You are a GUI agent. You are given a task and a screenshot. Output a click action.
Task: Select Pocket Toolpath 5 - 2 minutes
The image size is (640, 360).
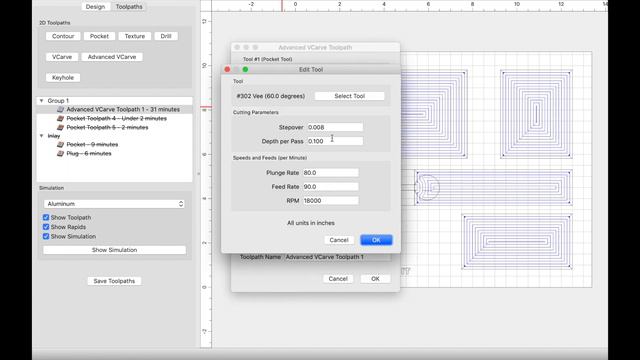click(115, 127)
